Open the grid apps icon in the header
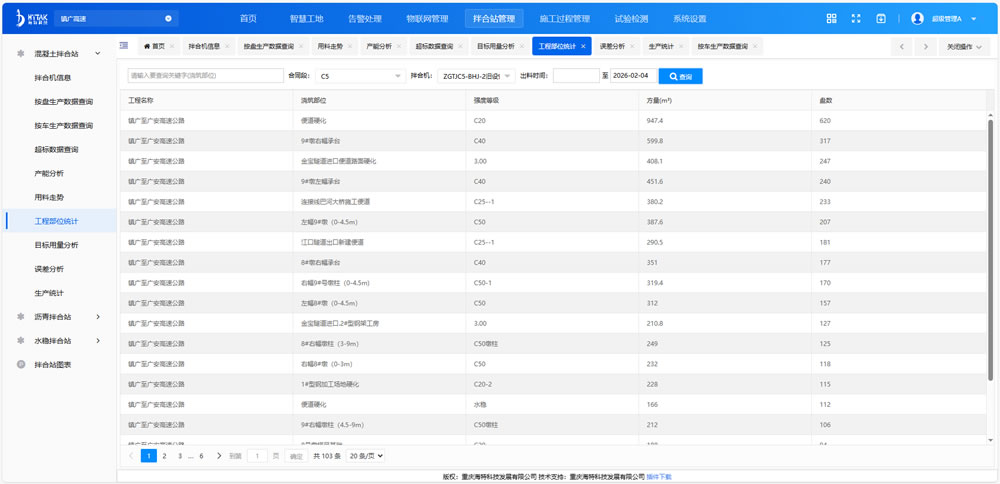 point(831,19)
